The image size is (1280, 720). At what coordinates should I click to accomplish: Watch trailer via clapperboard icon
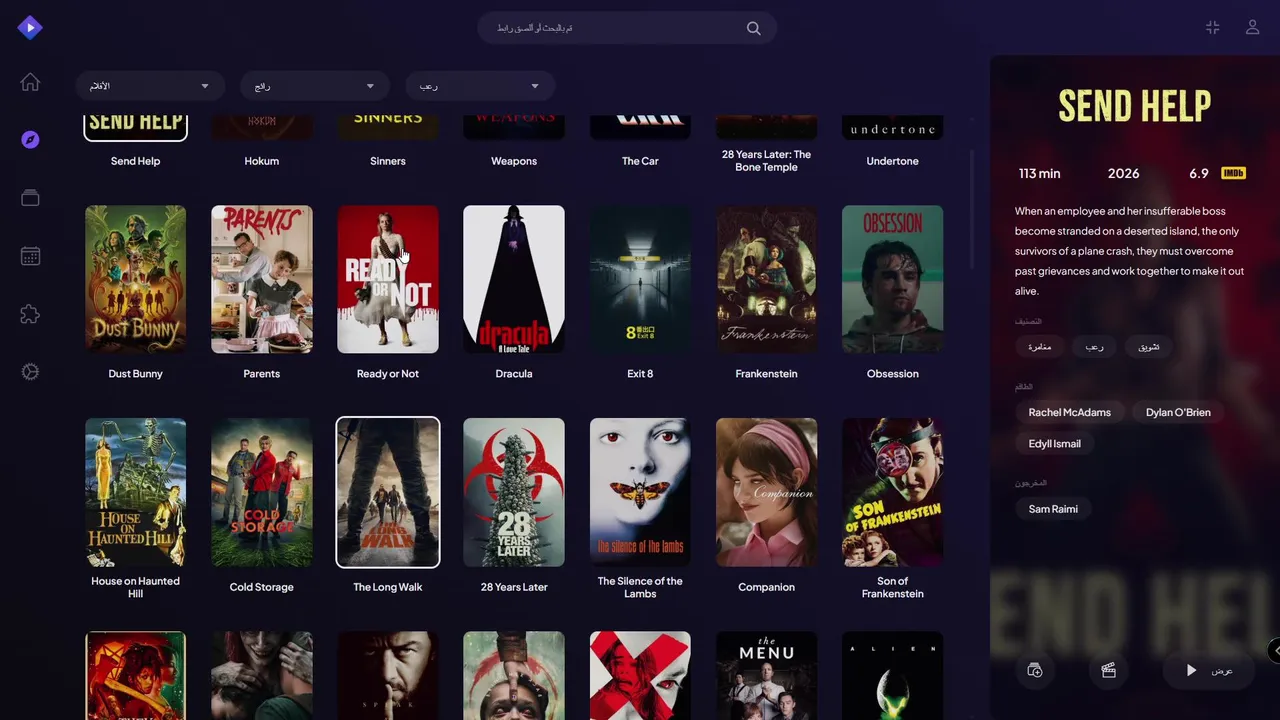pos(1108,670)
